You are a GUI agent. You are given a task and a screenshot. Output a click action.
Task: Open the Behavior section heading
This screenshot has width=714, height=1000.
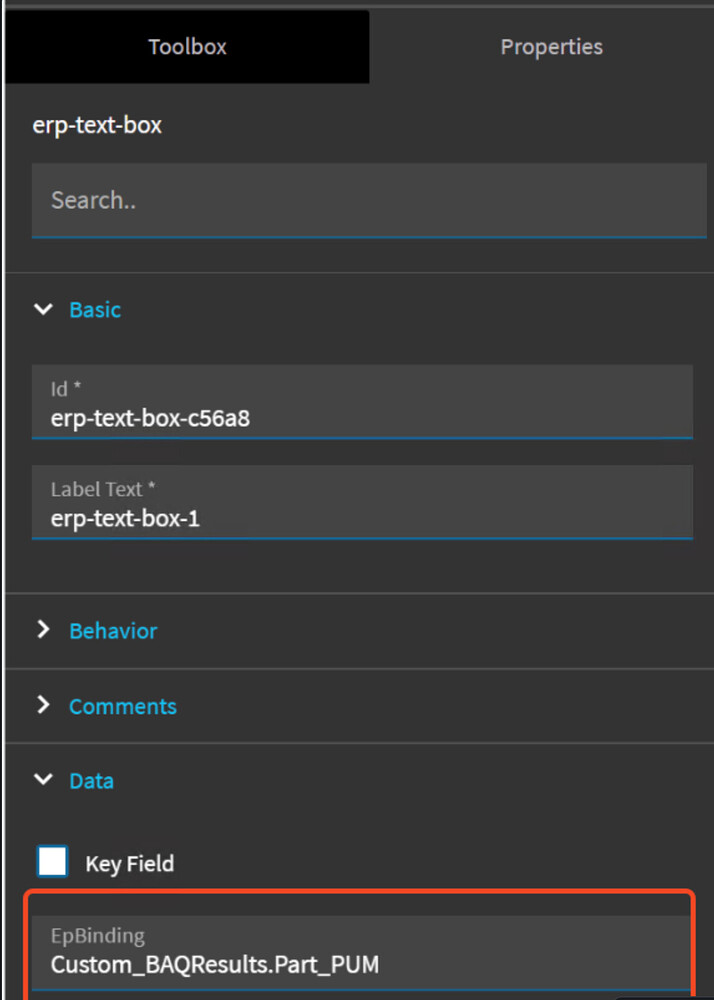[113, 631]
